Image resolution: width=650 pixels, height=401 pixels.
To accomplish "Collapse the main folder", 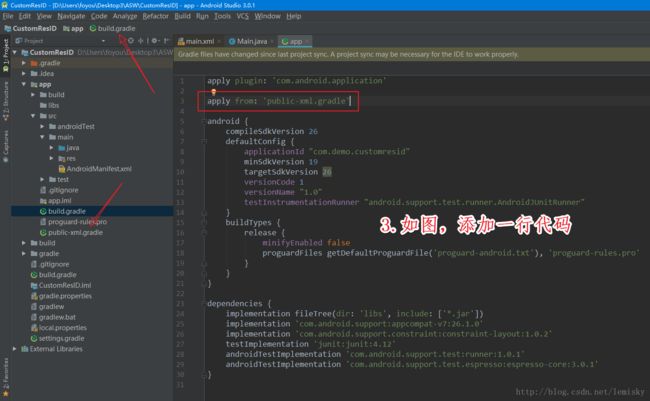I will coord(42,137).
